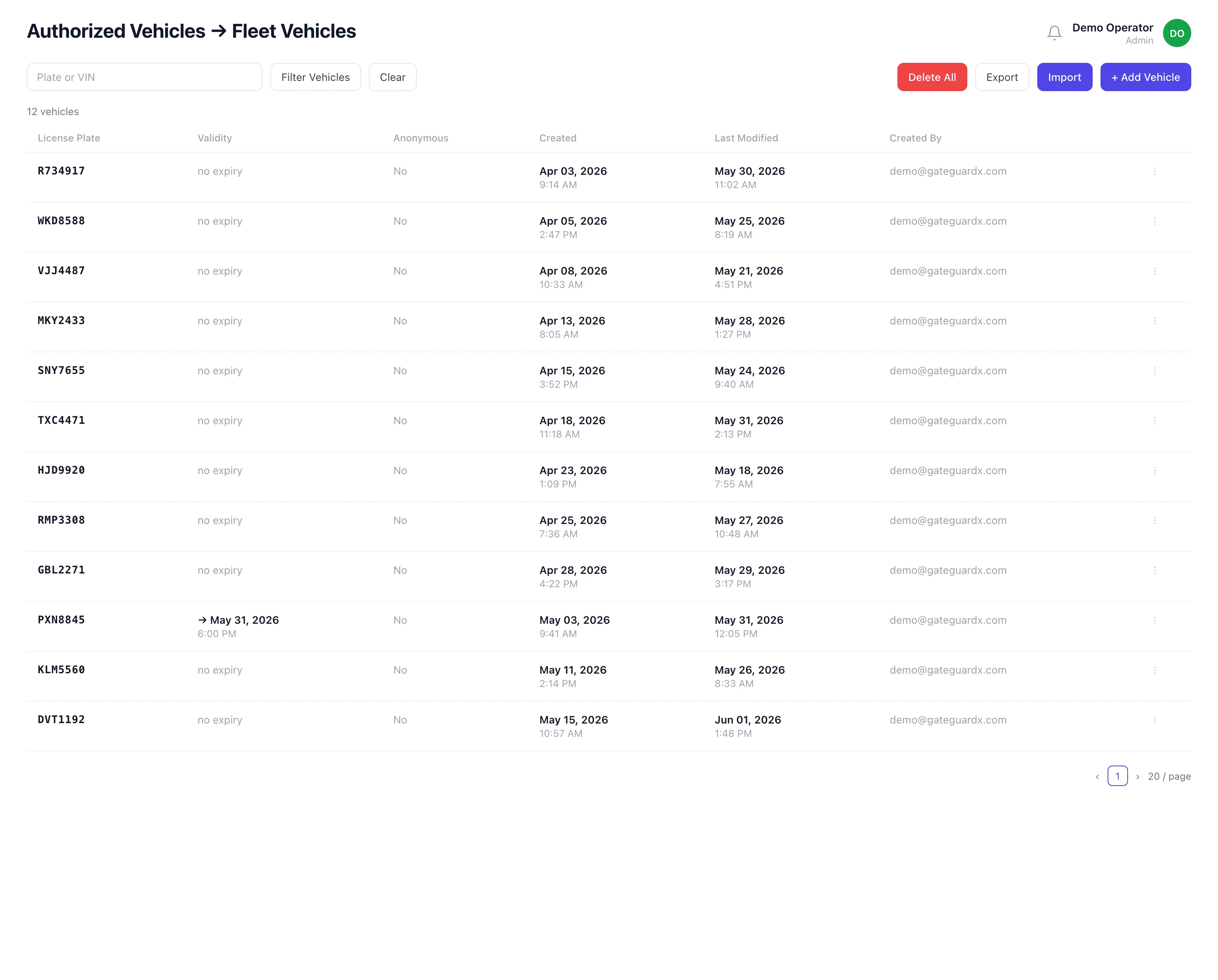Image resolution: width=1218 pixels, height=980 pixels.
Task: Select license plate MKY2433
Action: (62, 320)
